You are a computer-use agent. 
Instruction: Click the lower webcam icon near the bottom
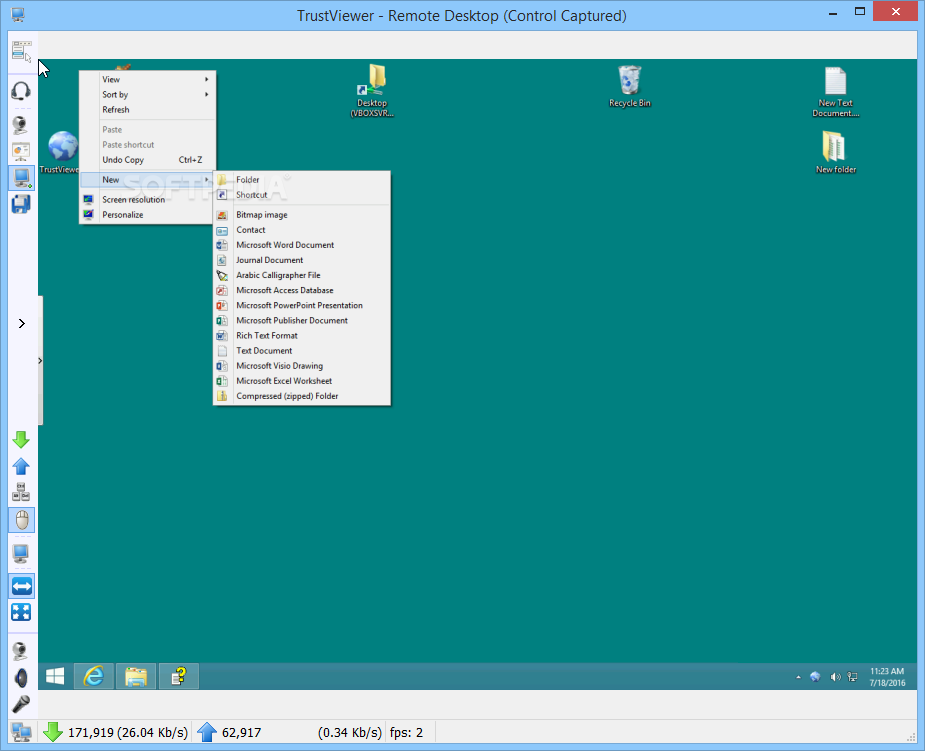click(21, 651)
